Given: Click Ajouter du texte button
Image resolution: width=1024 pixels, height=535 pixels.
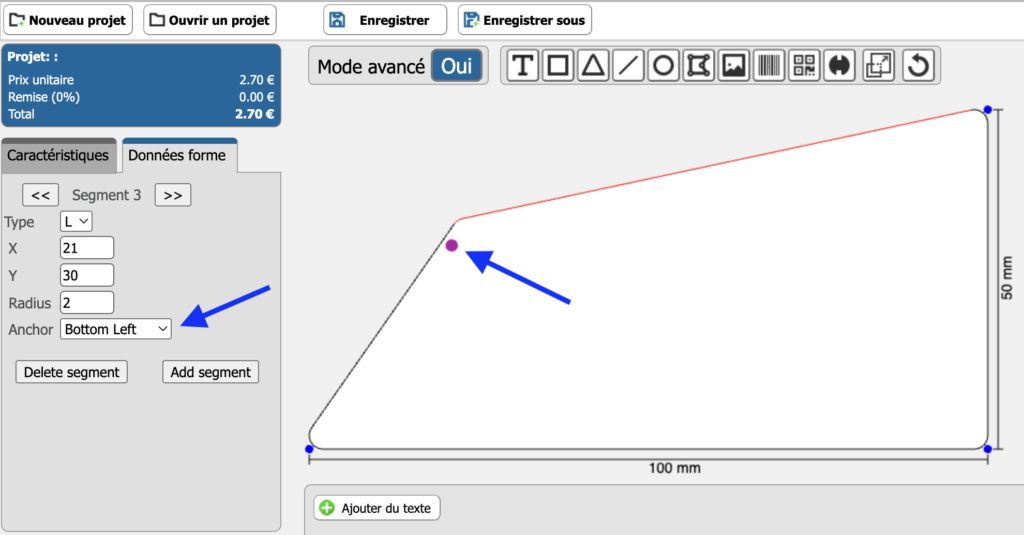Looking at the screenshot, I should coord(377,508).
